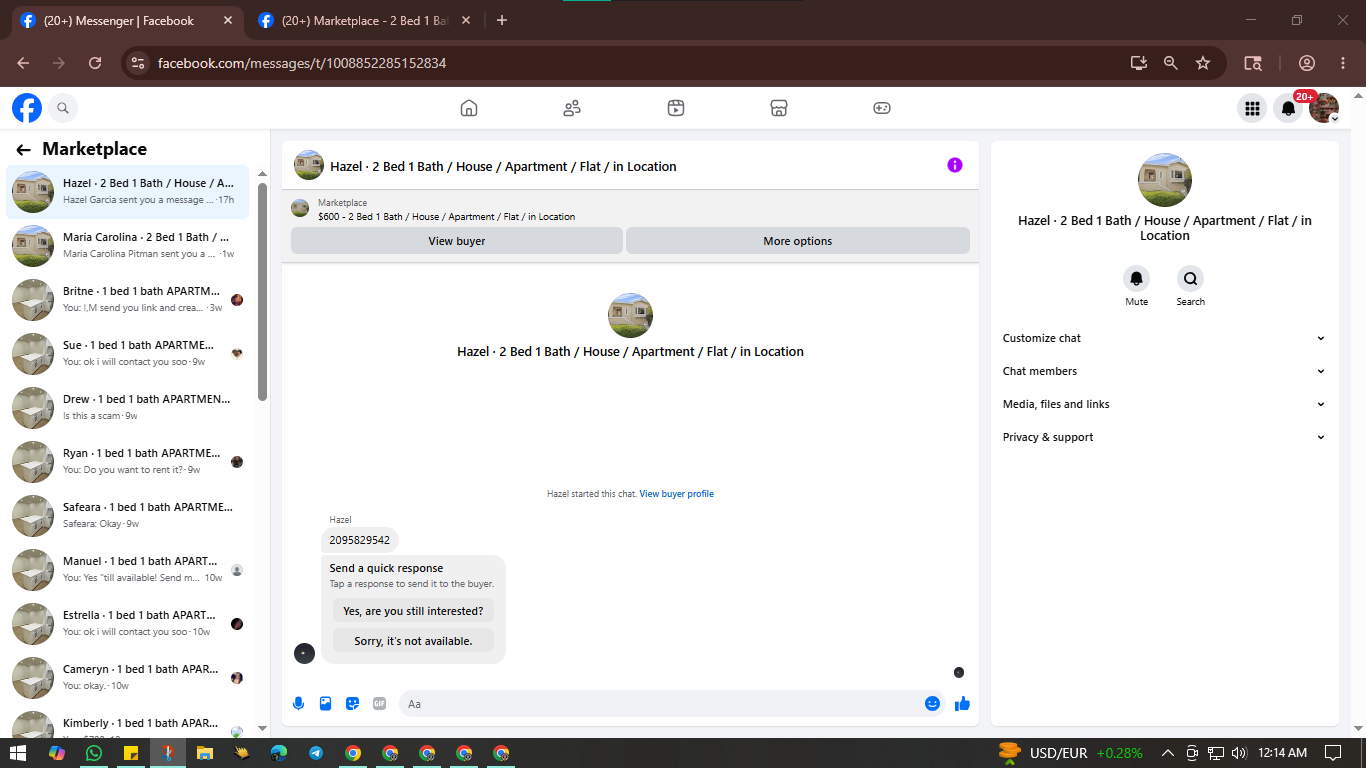Open Facebook search magnifier
The width and height of the screenshot is (1366, 768).
62,108
